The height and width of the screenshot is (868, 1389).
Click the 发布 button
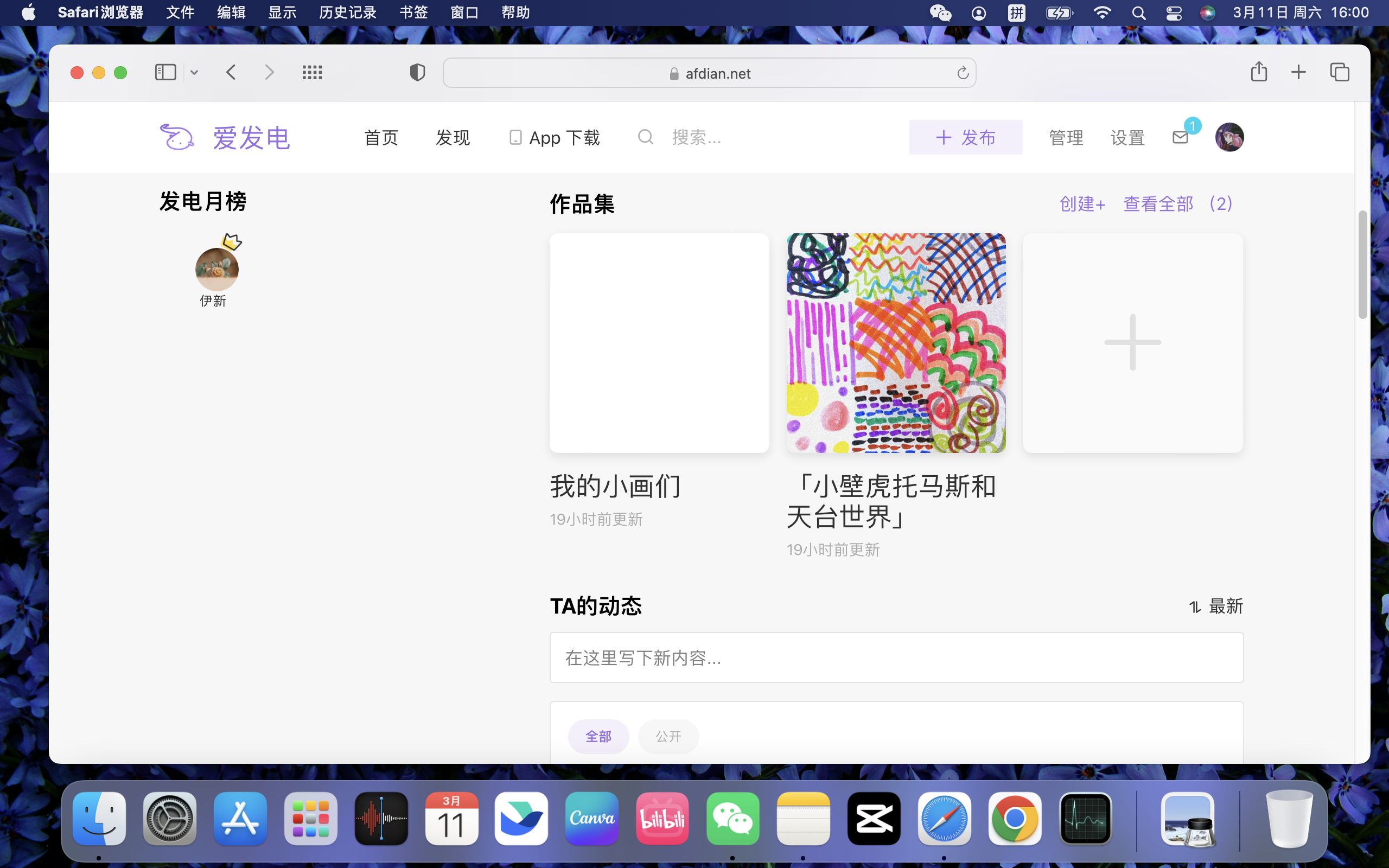click(x=965, y=137)
